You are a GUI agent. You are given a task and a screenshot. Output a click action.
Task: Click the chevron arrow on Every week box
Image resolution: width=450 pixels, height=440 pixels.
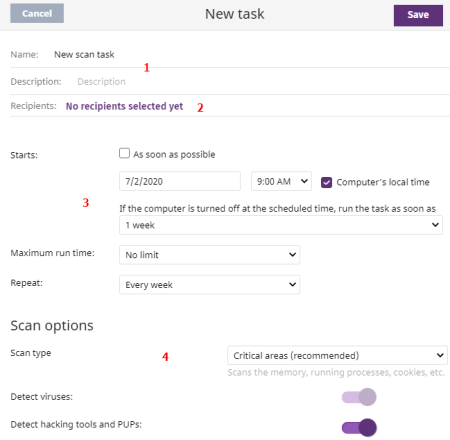point(292,284)
